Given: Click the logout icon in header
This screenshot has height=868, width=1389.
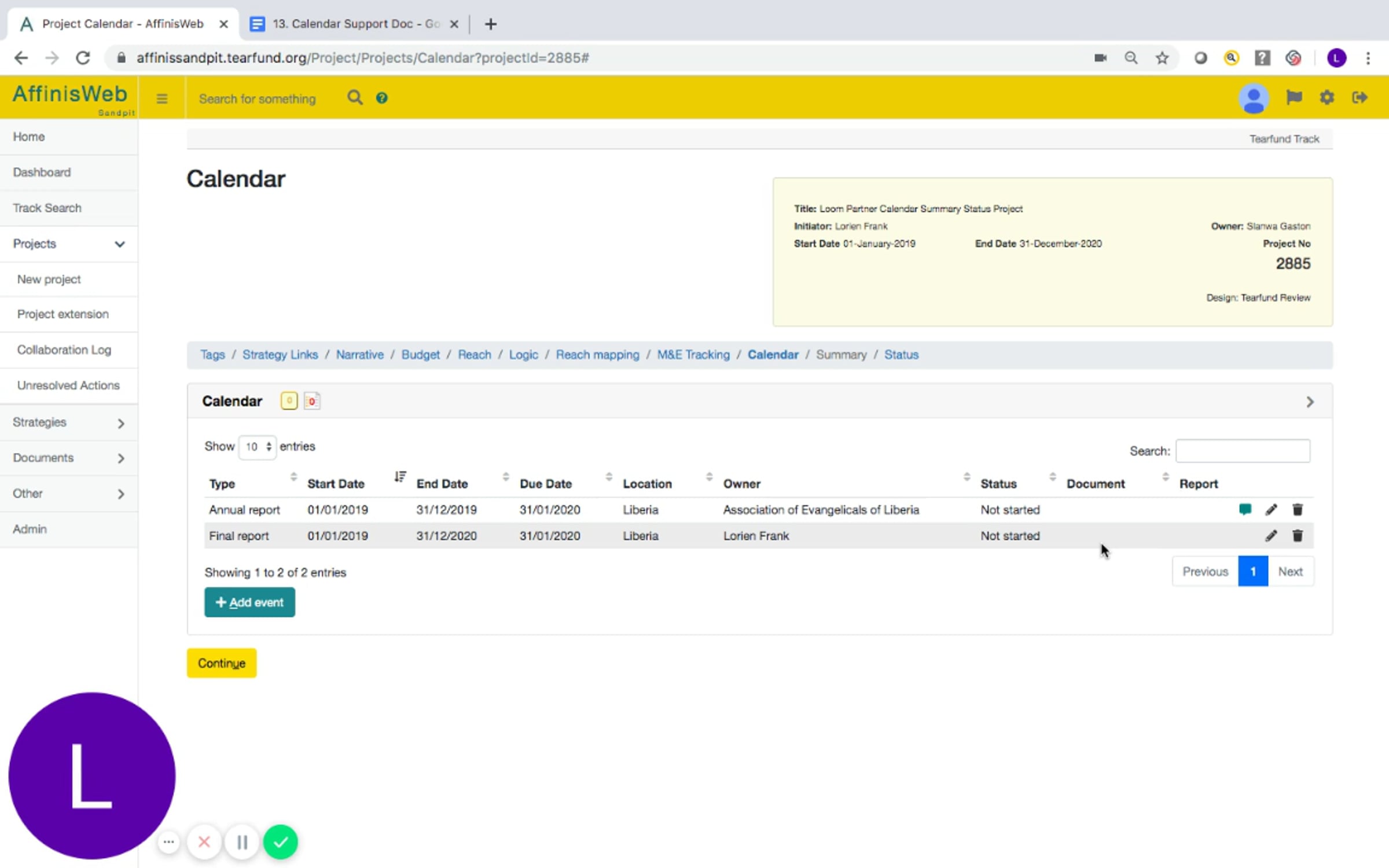Looking at the screenshot, I should click(1360, 97).
